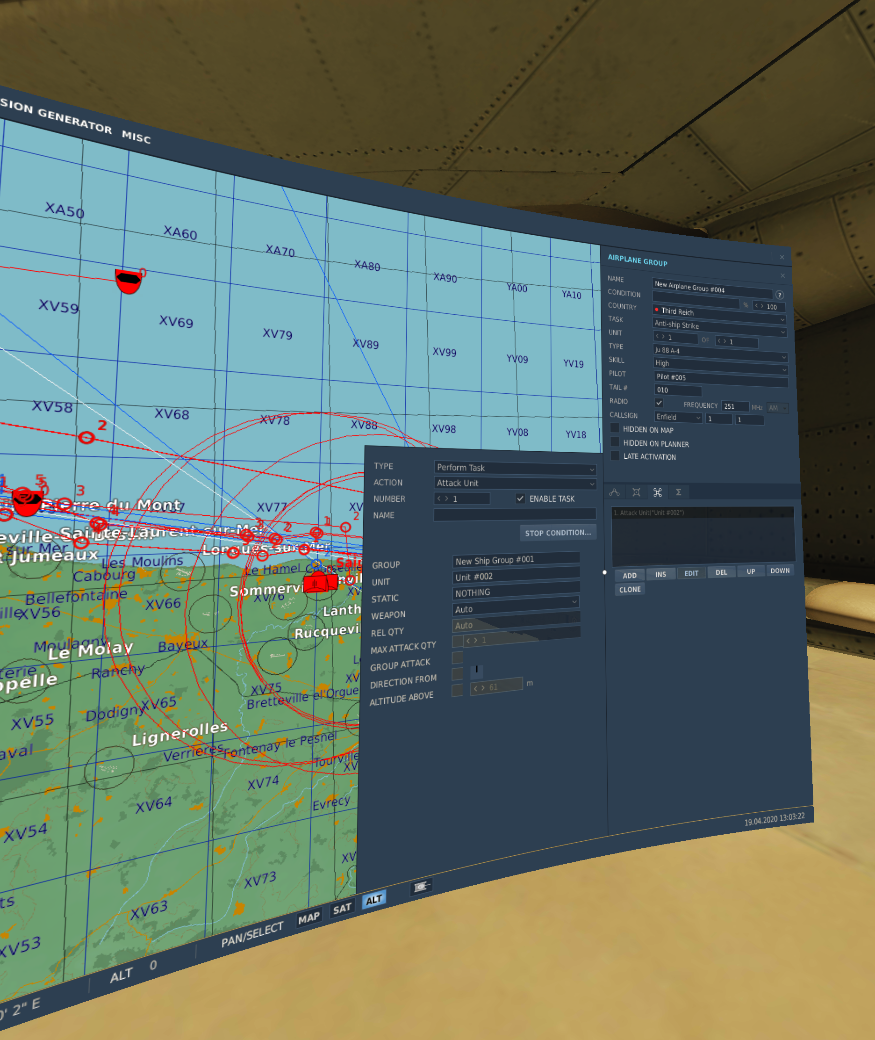Click the ADD task button

click(630, 575)
